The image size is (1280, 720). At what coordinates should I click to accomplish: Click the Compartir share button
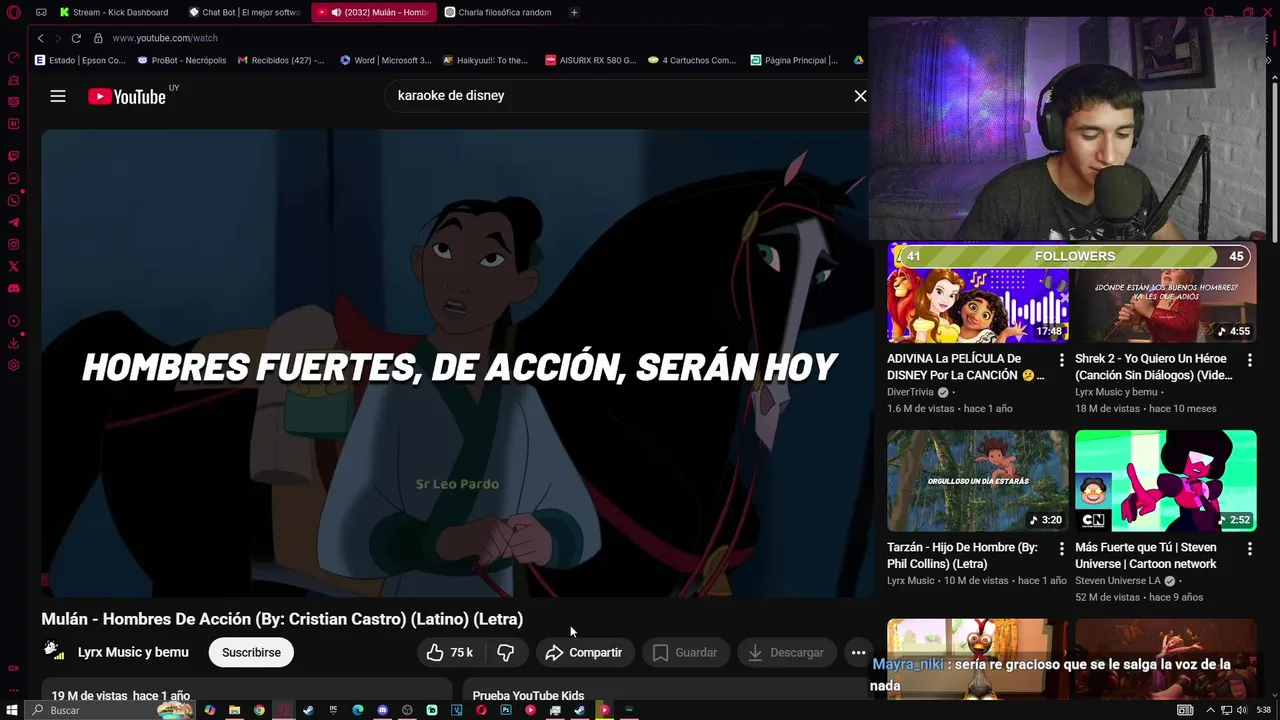click(x=585, y=652)
